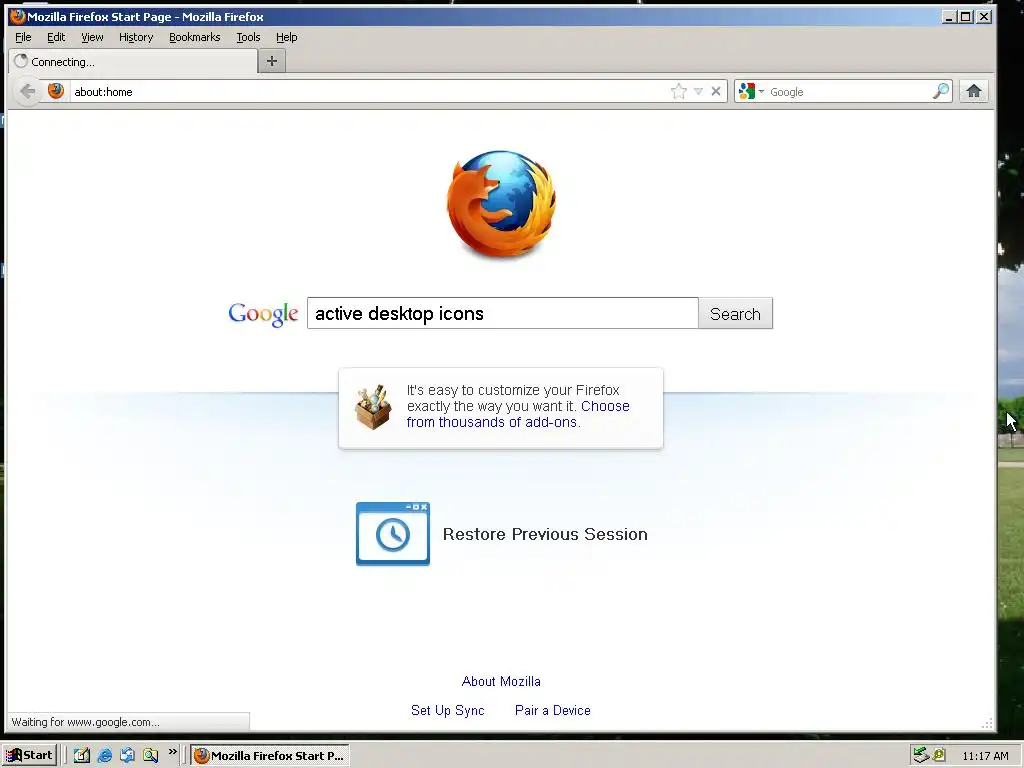Maximize the Firefox window
1024x768 pixels.
click(x=966, y=17)
